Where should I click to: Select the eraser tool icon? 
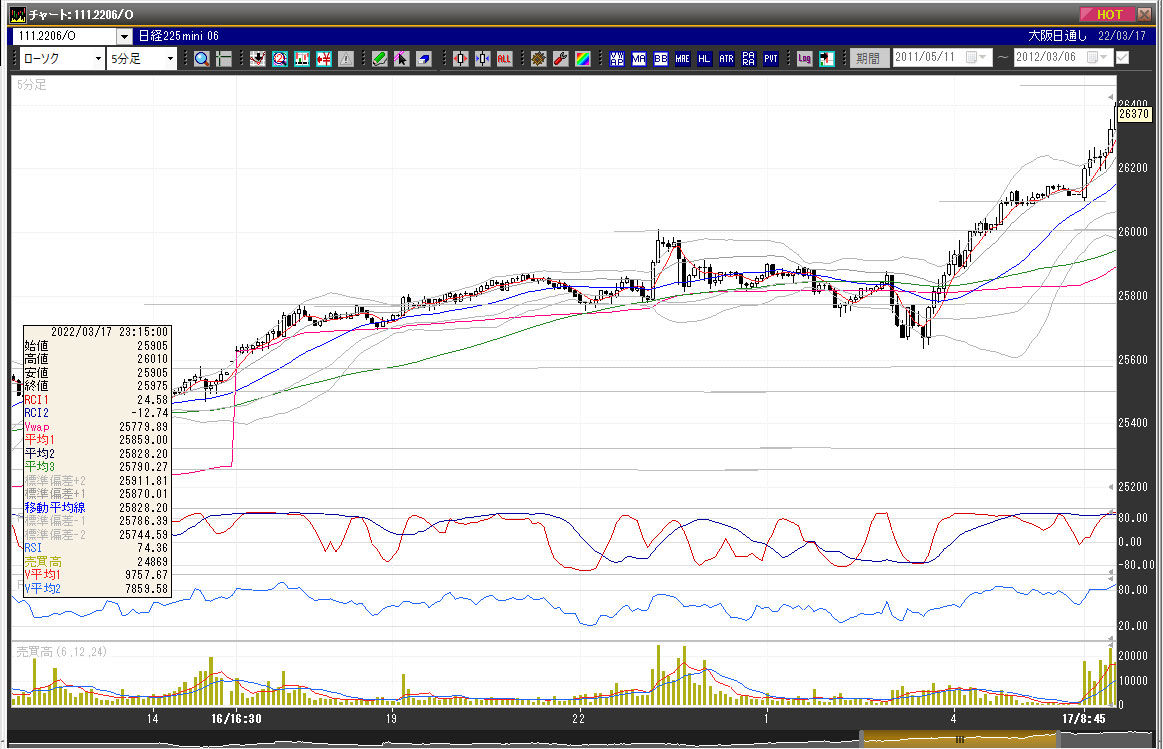point(424,59)
